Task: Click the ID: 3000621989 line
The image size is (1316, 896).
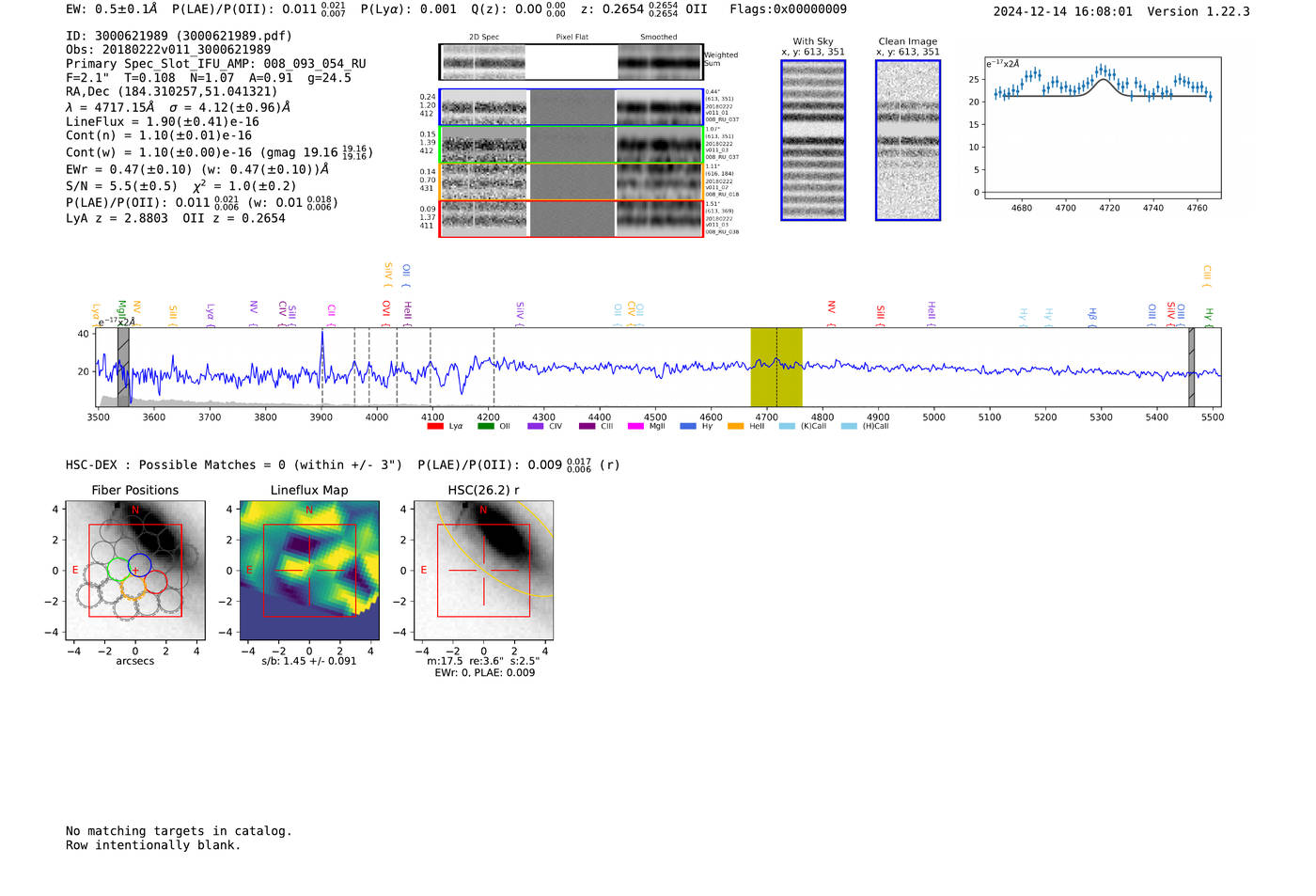Action: point(179,36)
